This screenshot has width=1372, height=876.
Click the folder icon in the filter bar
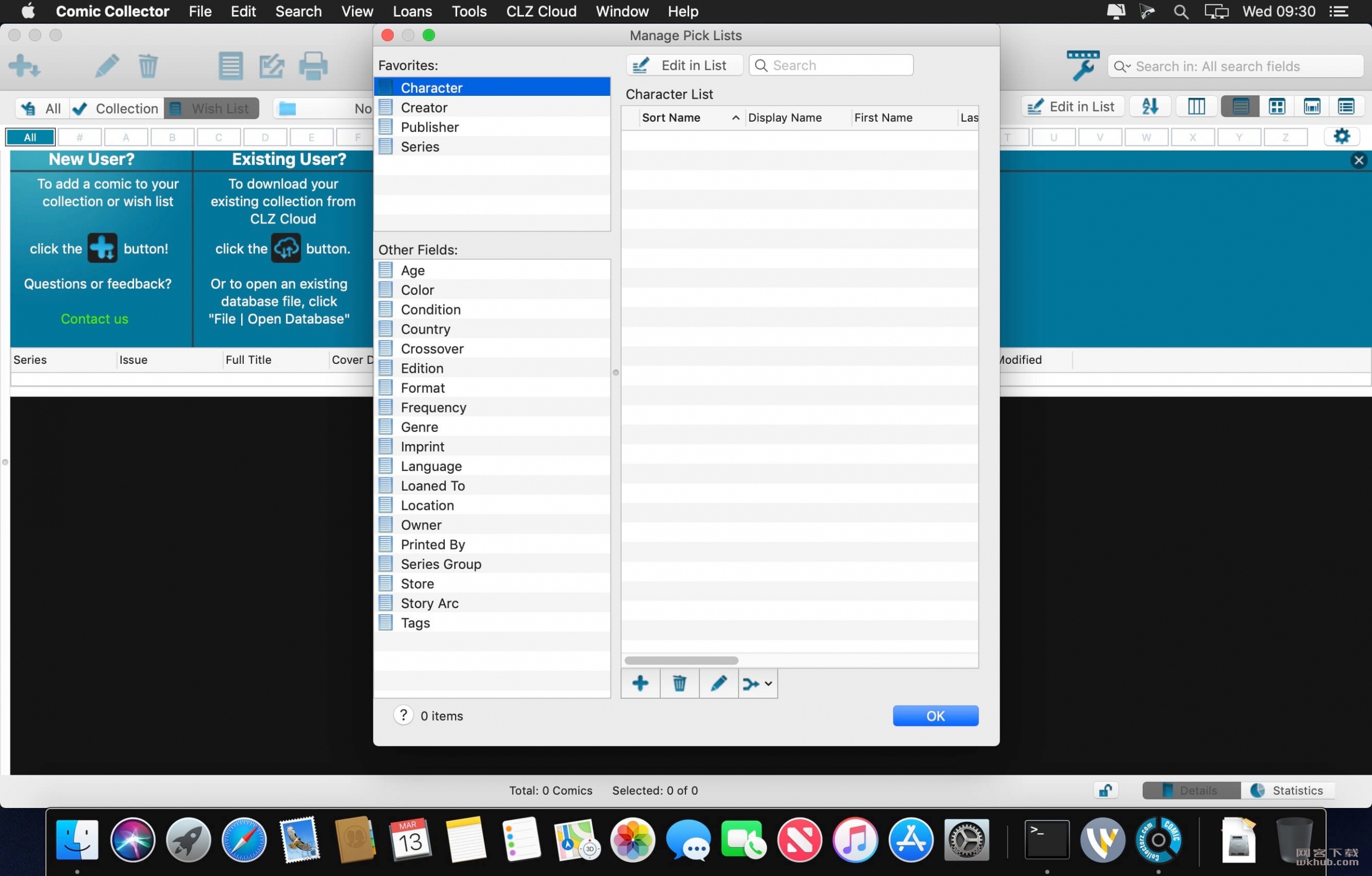pyautogui.click(x=288, y=108)
